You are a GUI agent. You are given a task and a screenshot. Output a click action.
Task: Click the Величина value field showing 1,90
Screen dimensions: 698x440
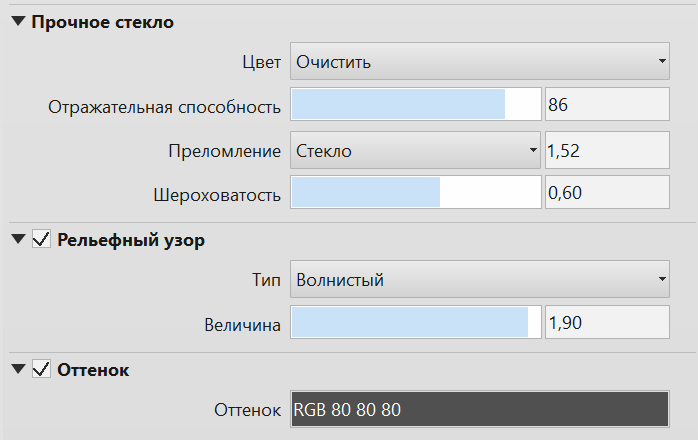coord(606,323)
